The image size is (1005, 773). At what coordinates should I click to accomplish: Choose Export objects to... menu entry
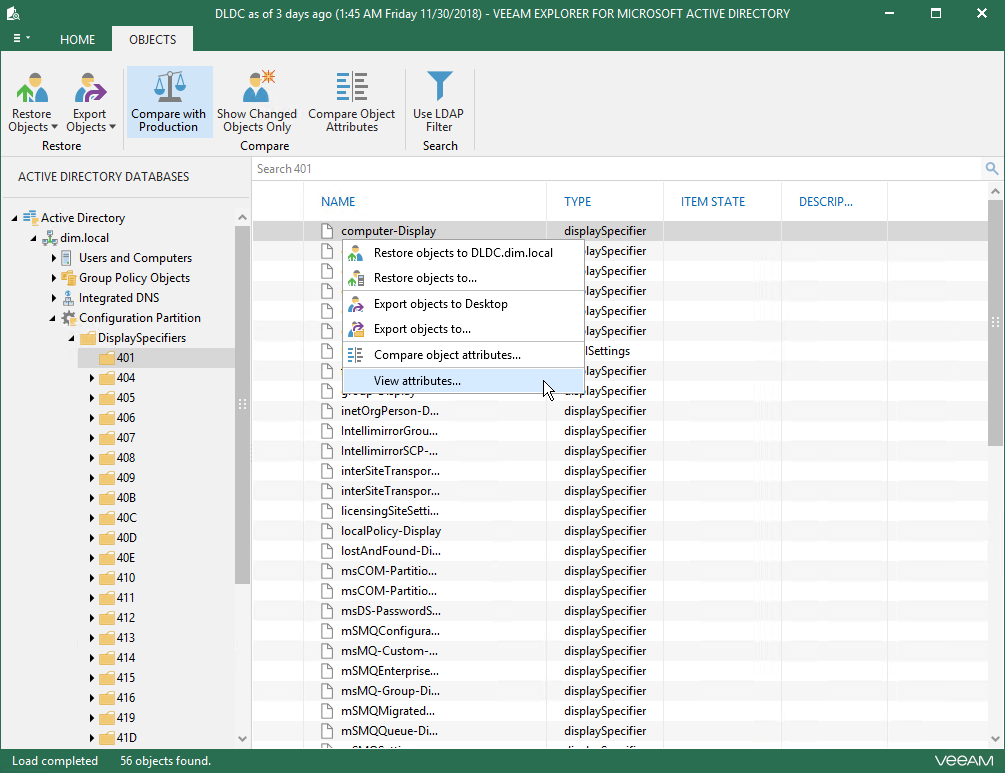tap(463, 329)
